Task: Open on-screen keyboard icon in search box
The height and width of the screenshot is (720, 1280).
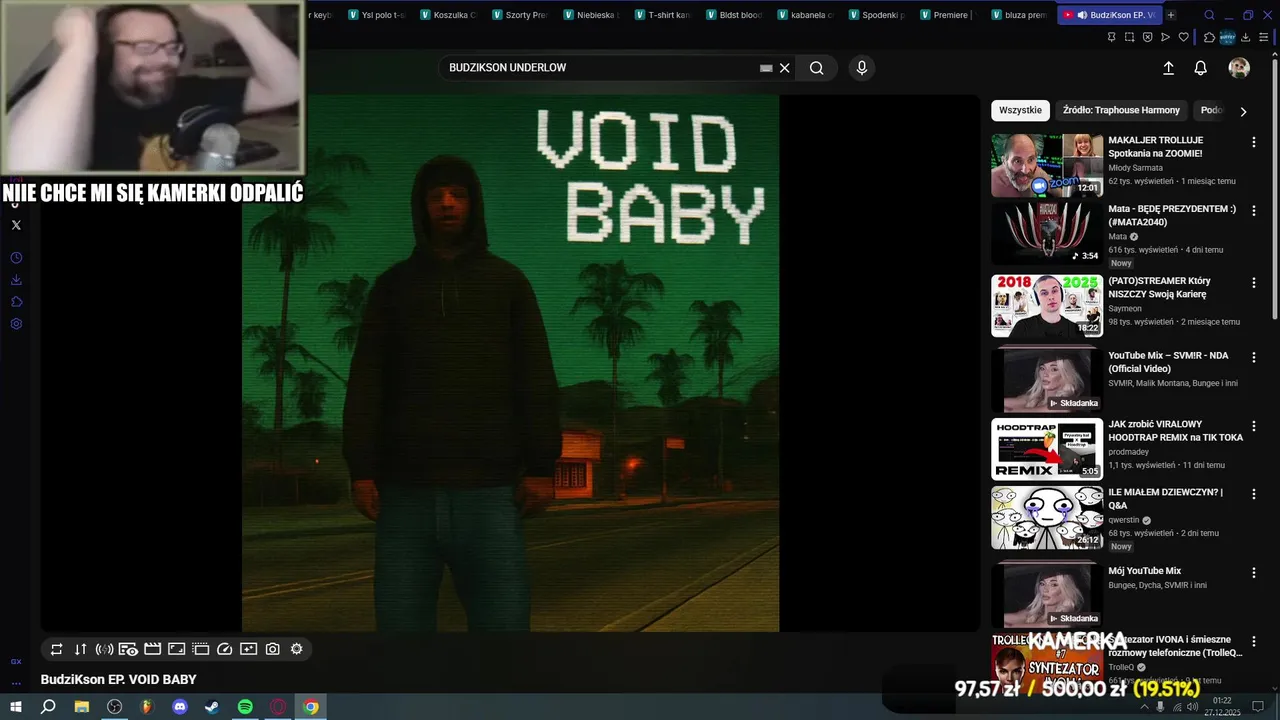Action: 766,68
